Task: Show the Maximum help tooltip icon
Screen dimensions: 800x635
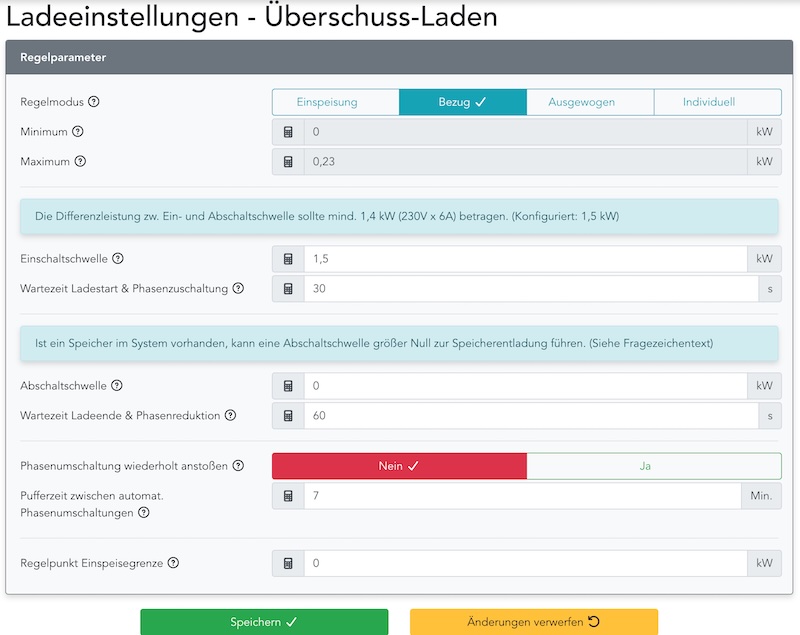Action: (x=80, y=161)
